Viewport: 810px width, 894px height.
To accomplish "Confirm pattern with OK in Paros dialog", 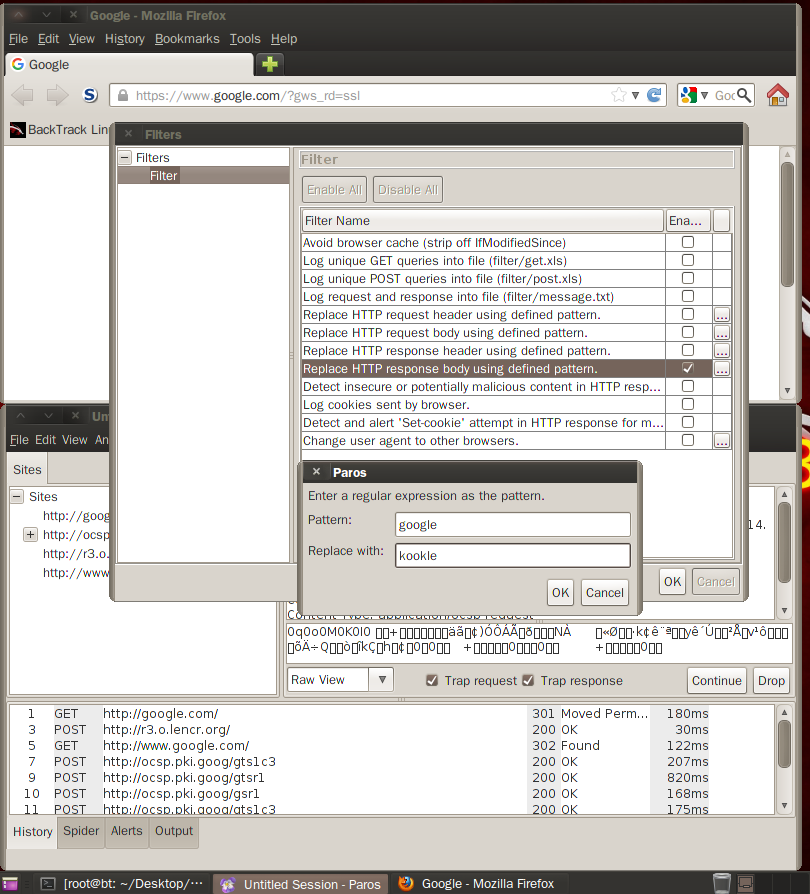I will click(x=560, y=592).
